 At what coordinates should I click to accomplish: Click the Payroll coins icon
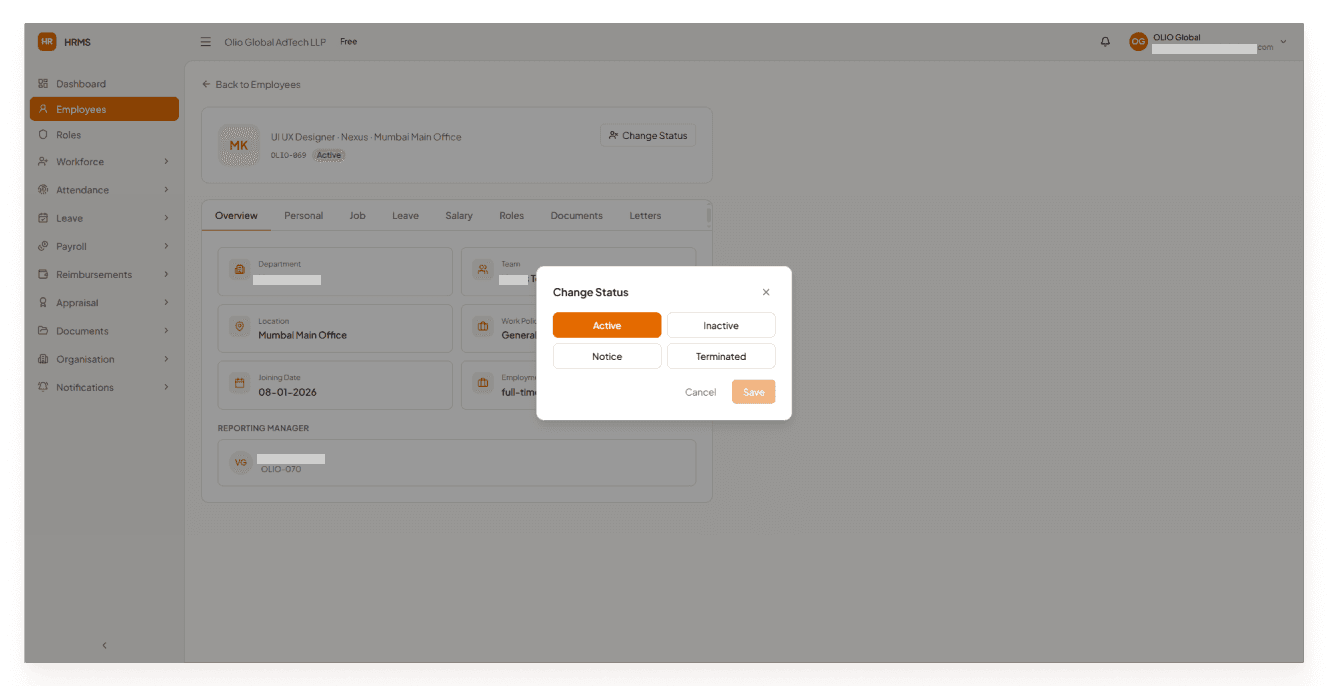pyautogui.click(x=43, y=246)
